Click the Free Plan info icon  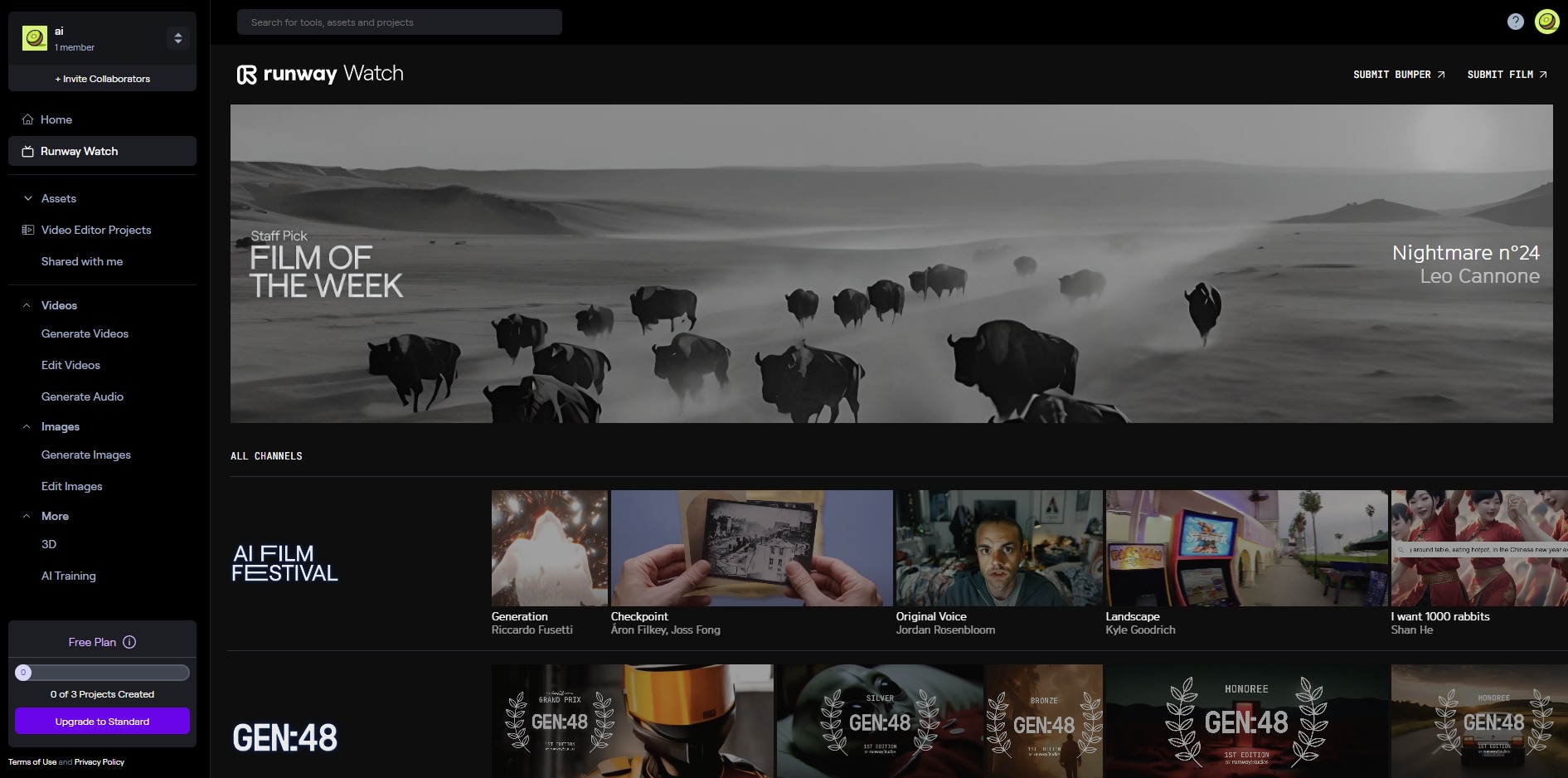click(x=129, y=642)
